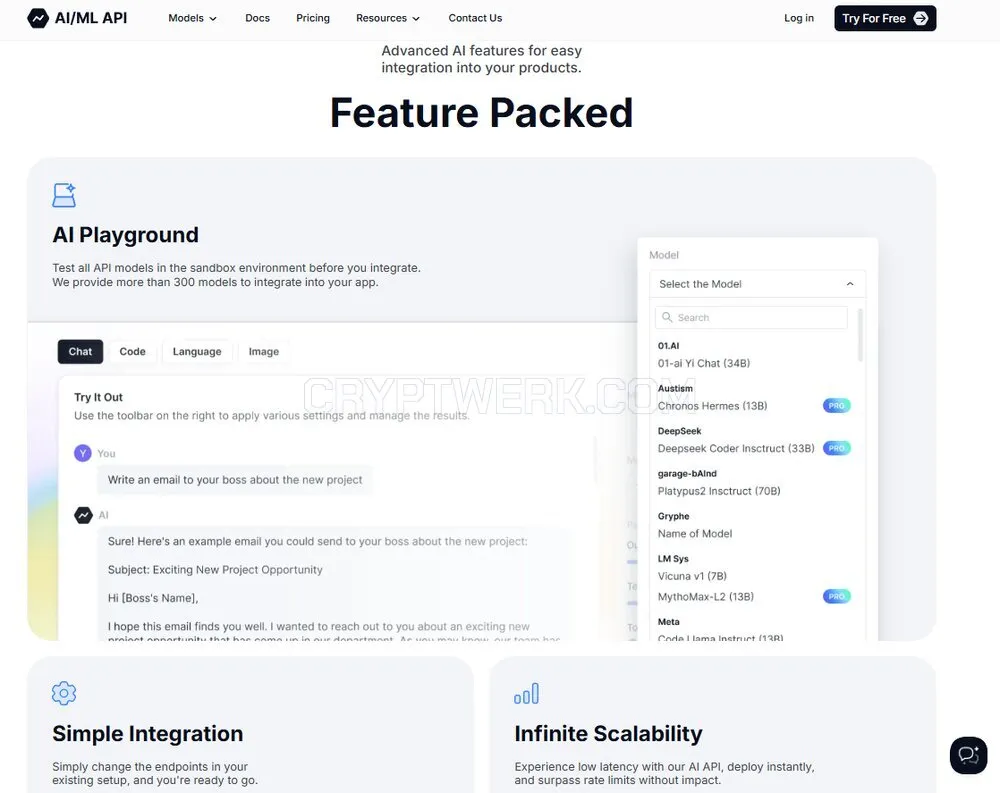Switch to the Code tab
1000x793 pixels.
coord(132,352)
